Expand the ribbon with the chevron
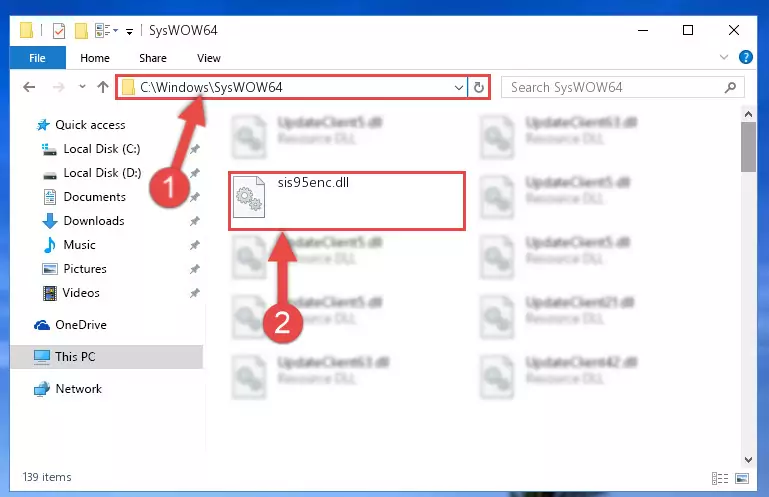769x497 pixels. pyautogui.click(x=723, y=57)
